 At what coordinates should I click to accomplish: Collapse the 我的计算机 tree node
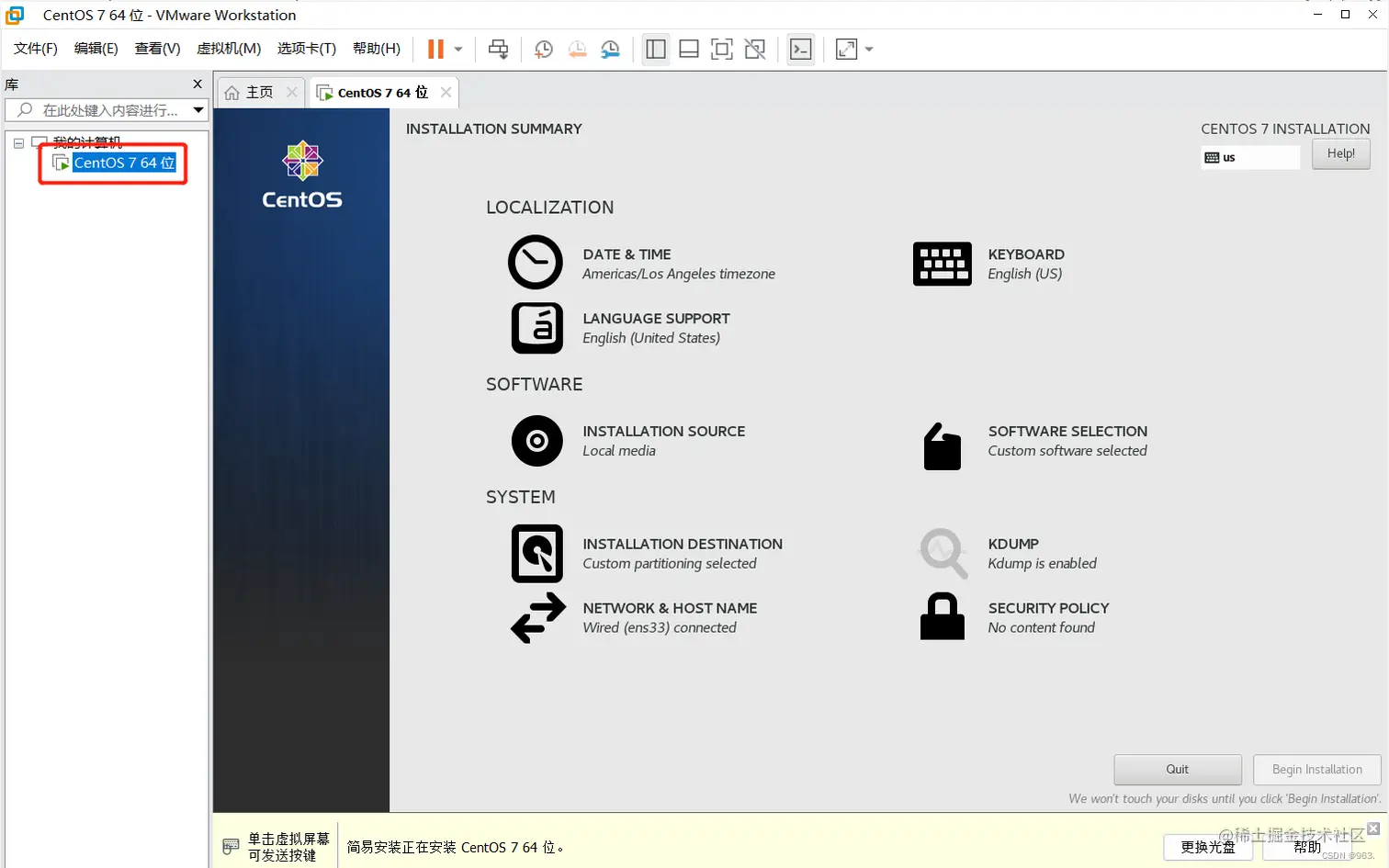(18, 143)
